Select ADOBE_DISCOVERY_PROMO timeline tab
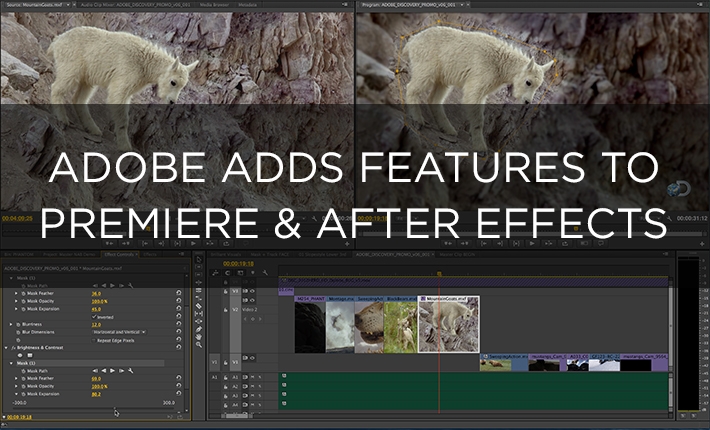The width and height of the screenshot is (710, 430). tap(393, 254)
